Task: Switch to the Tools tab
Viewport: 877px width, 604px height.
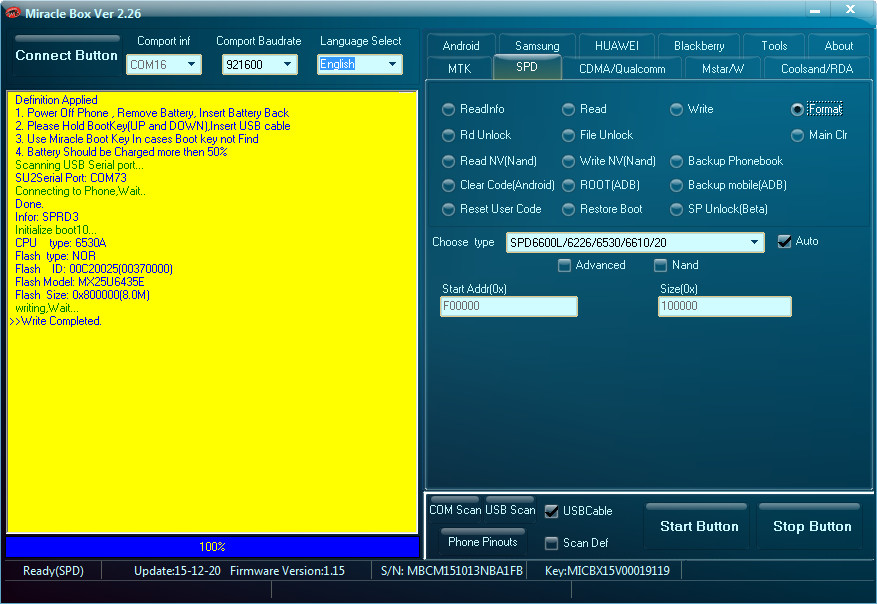Action: click(774, 46)
